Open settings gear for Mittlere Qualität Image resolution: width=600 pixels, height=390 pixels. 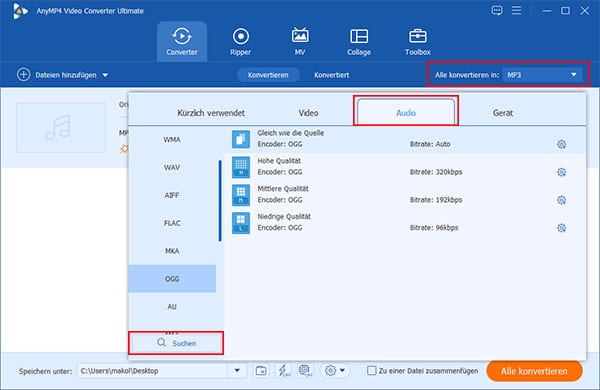pyautogui.click(x=561, y=200)
